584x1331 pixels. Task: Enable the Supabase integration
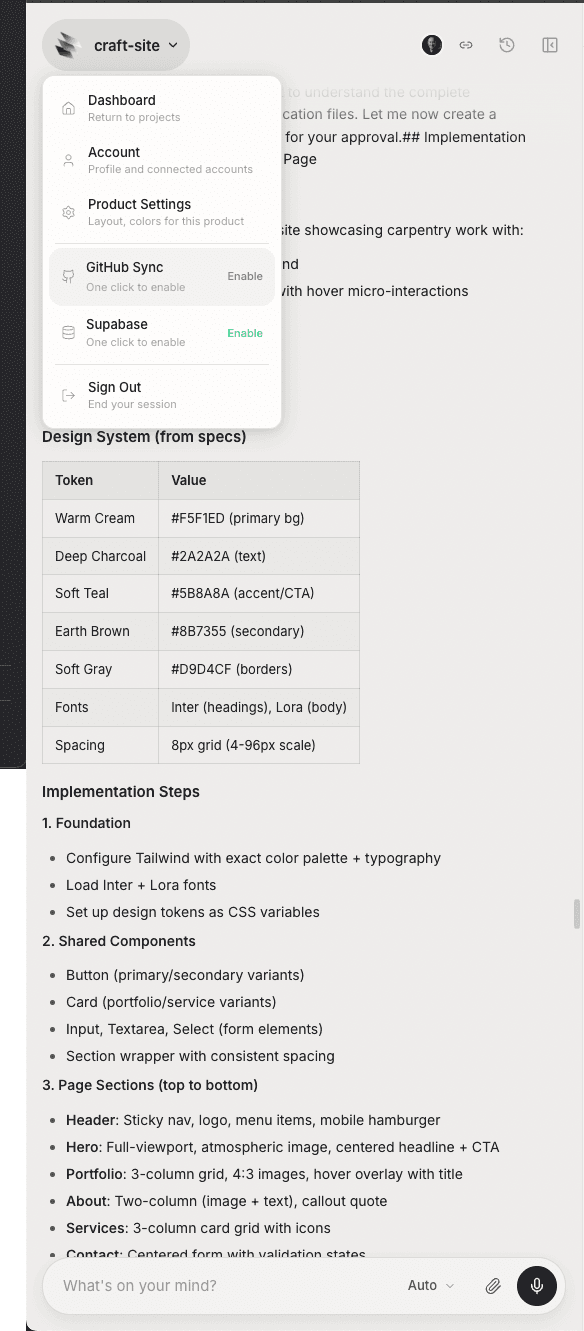point(245,333)
